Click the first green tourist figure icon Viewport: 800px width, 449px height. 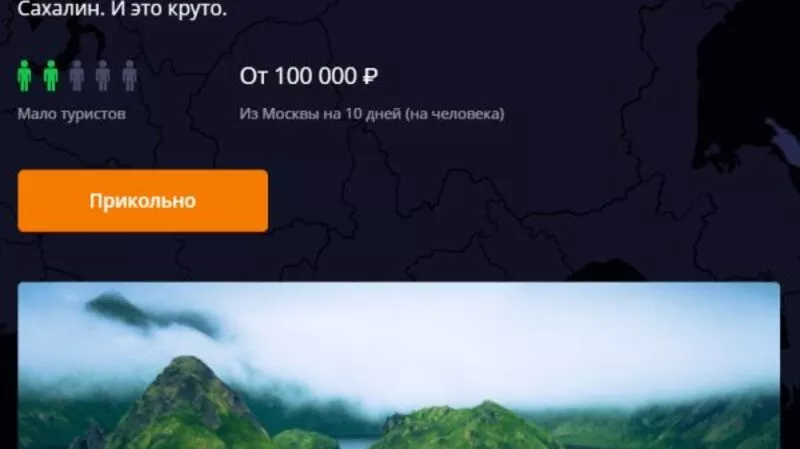(x=24, y=76)
